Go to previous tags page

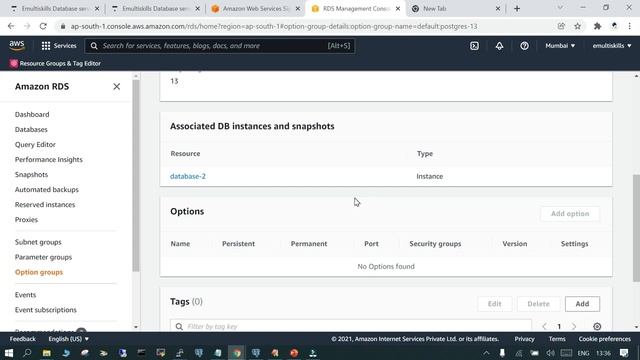point(544,326)
